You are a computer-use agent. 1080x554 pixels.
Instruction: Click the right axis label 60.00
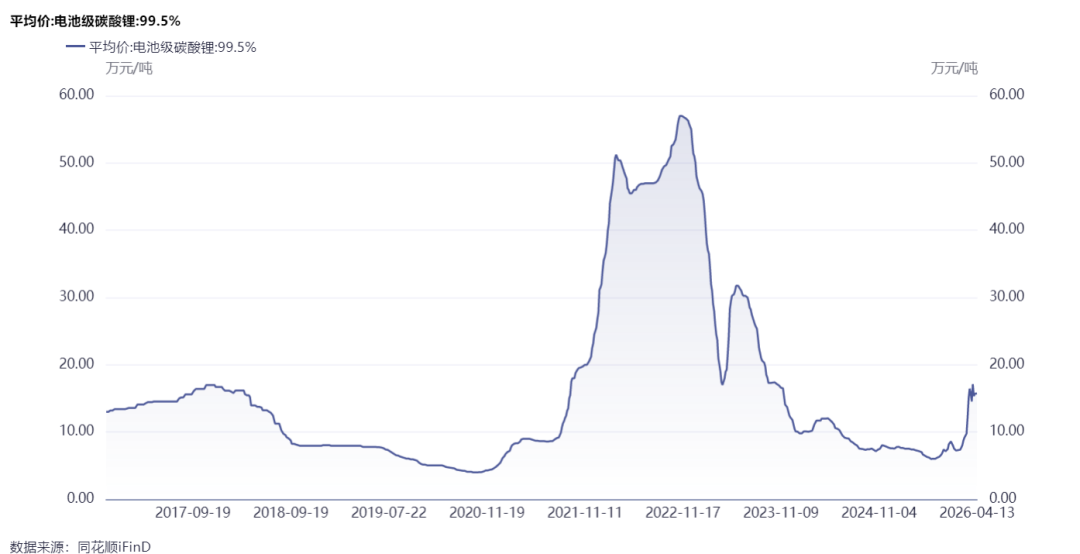1007,94
